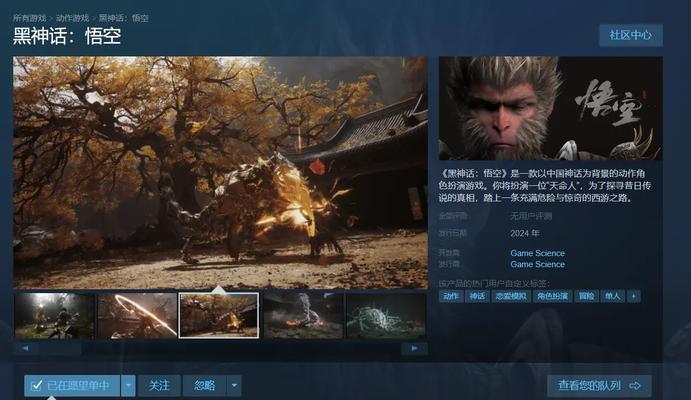The height and width of the screenshot is (400, 691).
Task: Select the fourth thumbnail with fire creature
Action: (x=303, y=316)
